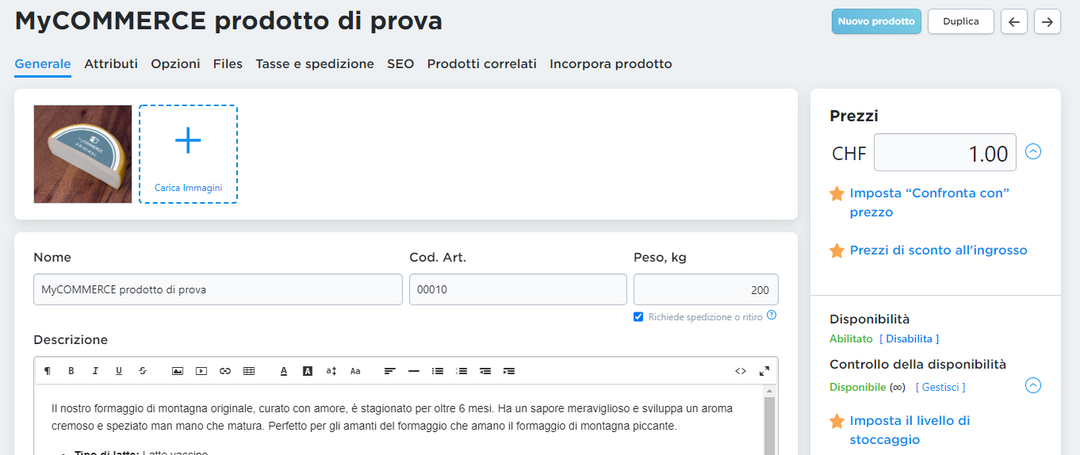
Task: Click the CHF price input field
Action: point(945,152)
